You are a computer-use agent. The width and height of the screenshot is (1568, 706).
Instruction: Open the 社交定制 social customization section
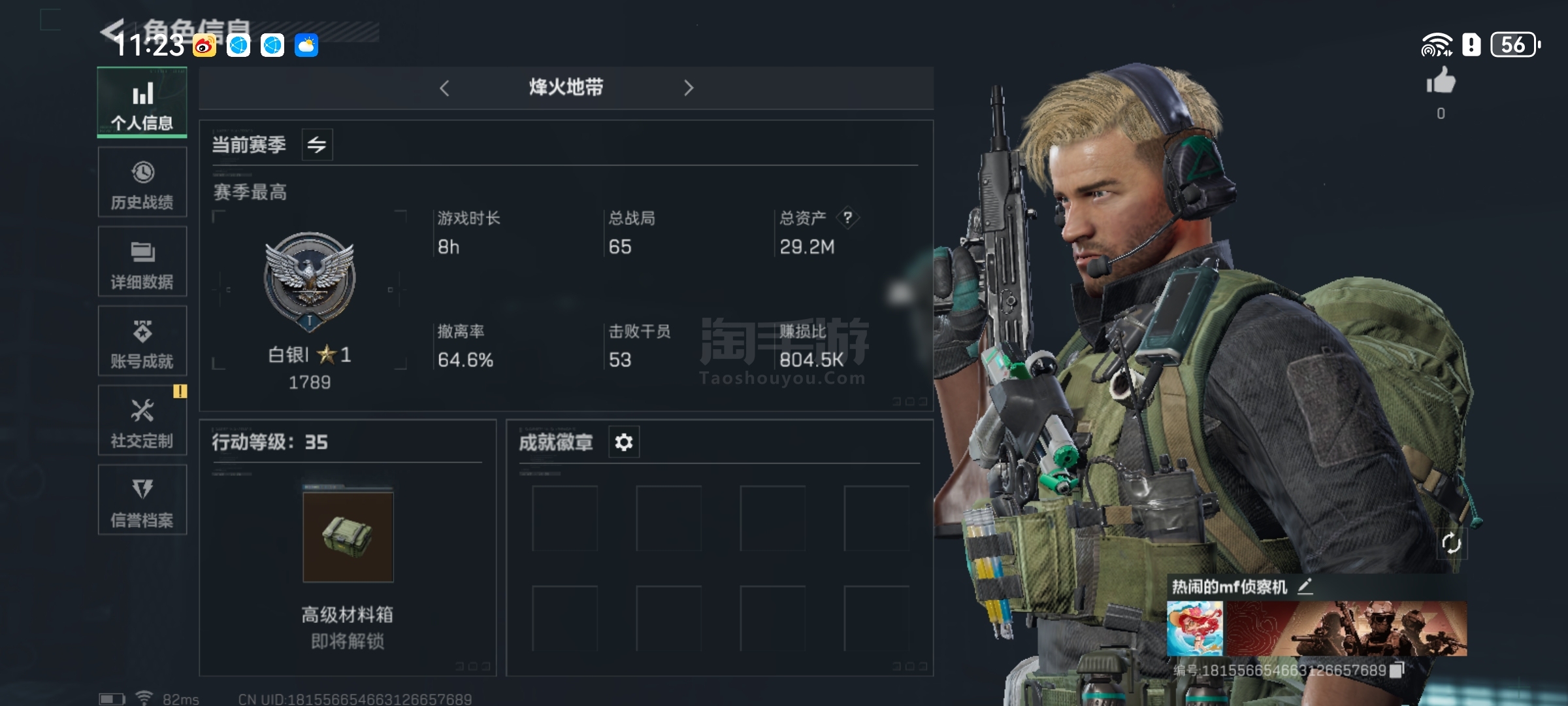coord(142,420)
